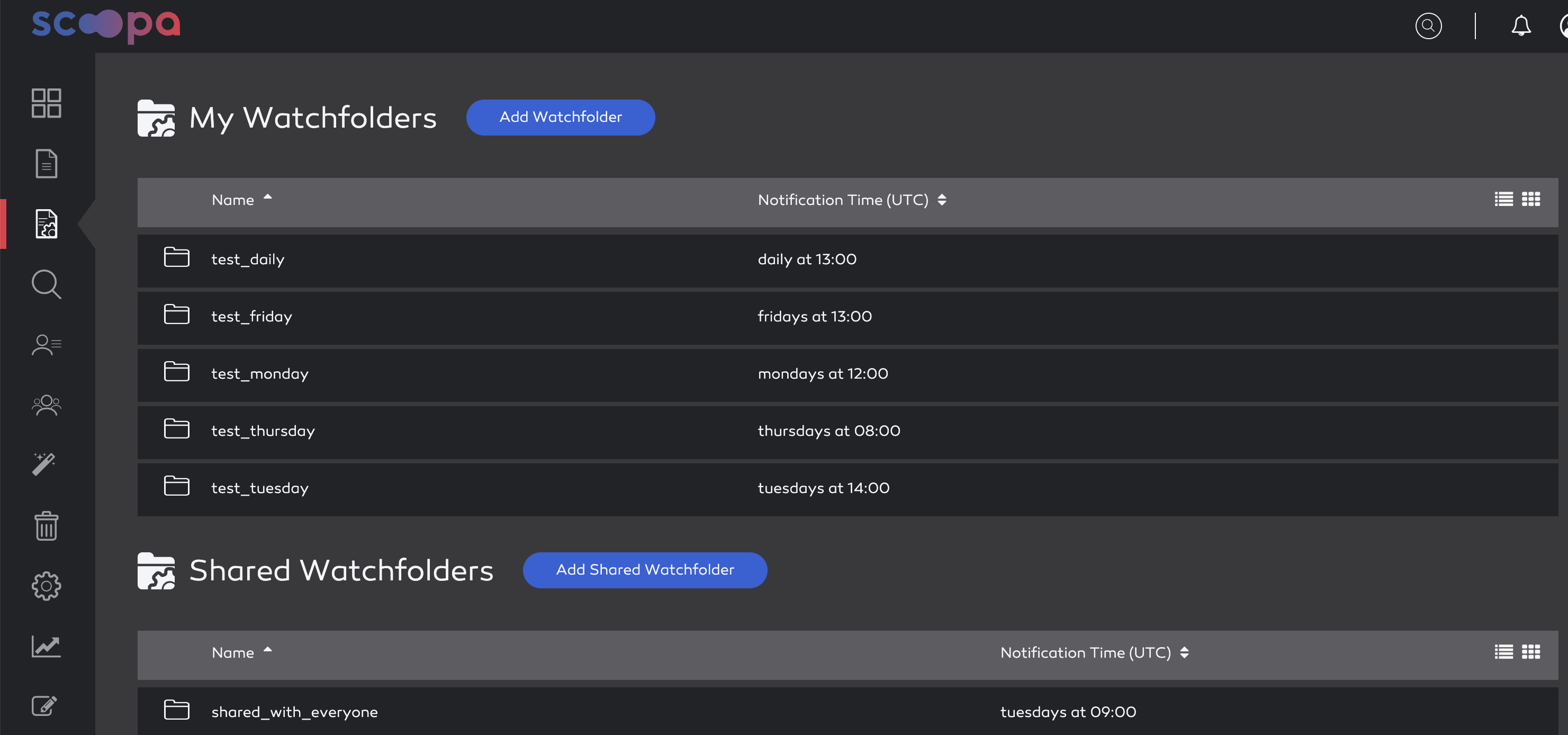The width and height of the screenshot is (1568, 735).
Task: Open the shared_with_everyone watchfolder
Action: (x=848, y=711)
